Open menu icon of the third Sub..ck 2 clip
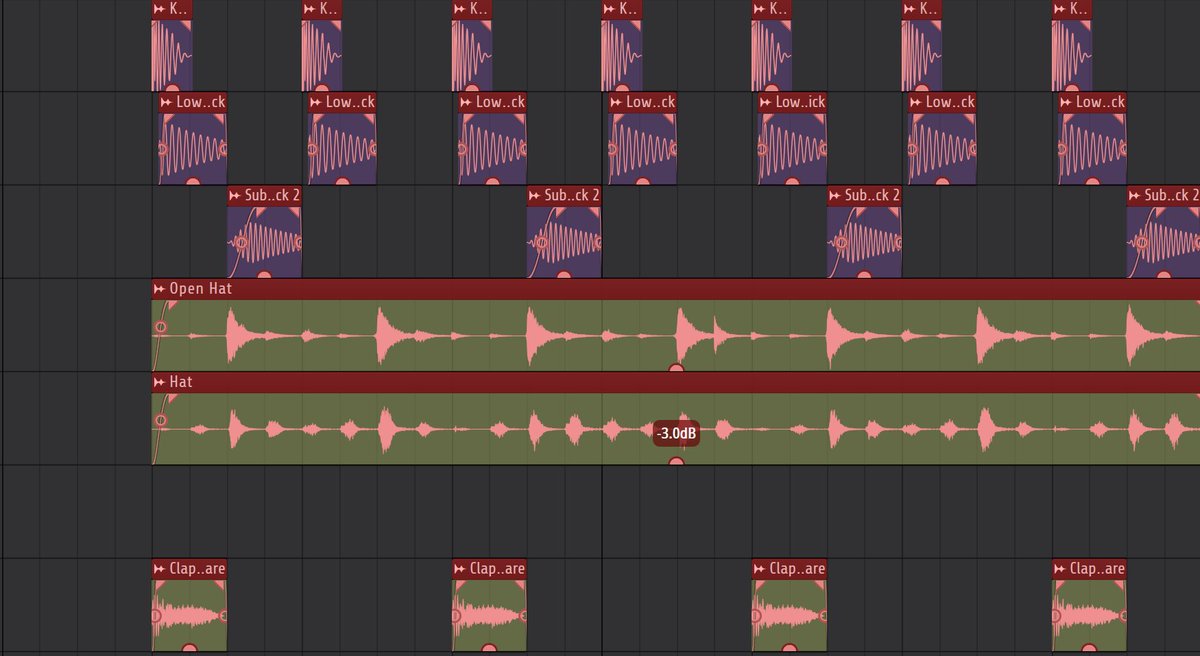Image resolution: width=1200 pixels, height=656 pixels. click(835, 195)
